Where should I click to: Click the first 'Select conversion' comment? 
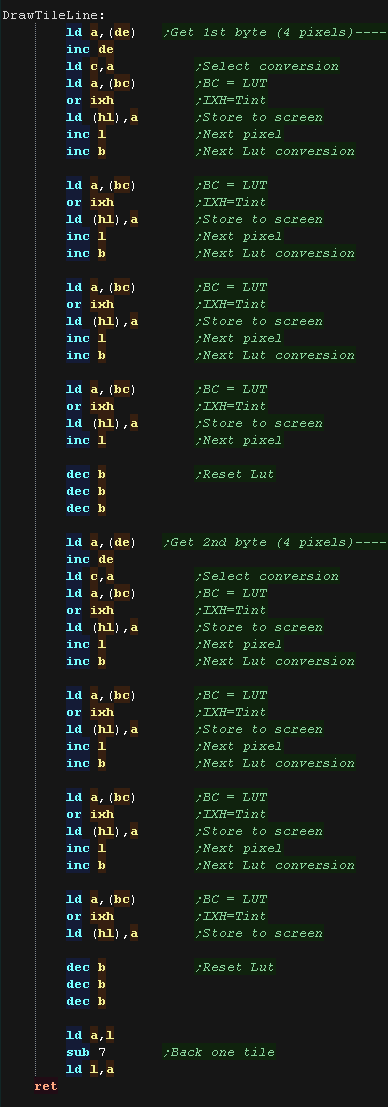(x=267, y=66)
